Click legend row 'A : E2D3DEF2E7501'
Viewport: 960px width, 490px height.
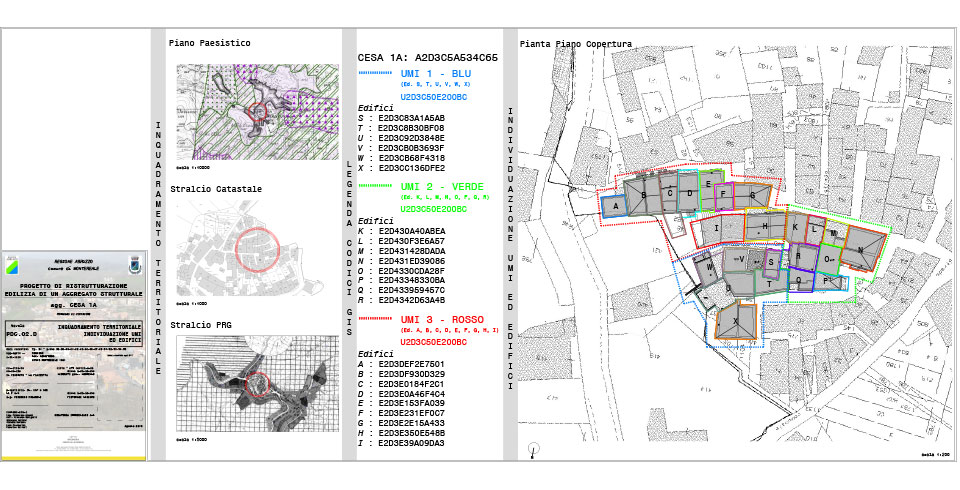[x=402, y=364]
